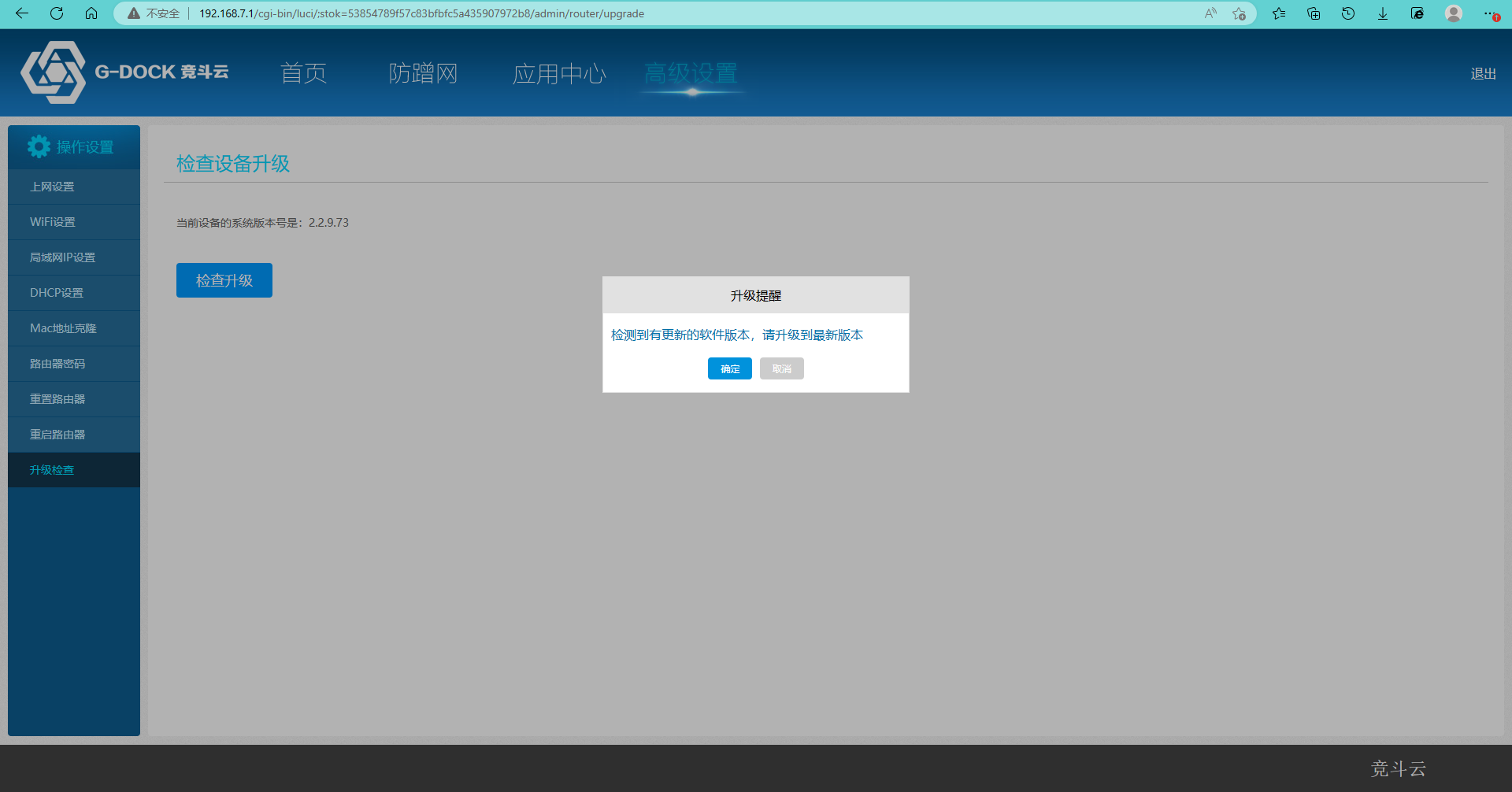Open the downloads icon
Screen dimensions: 1512x792
1383,13
